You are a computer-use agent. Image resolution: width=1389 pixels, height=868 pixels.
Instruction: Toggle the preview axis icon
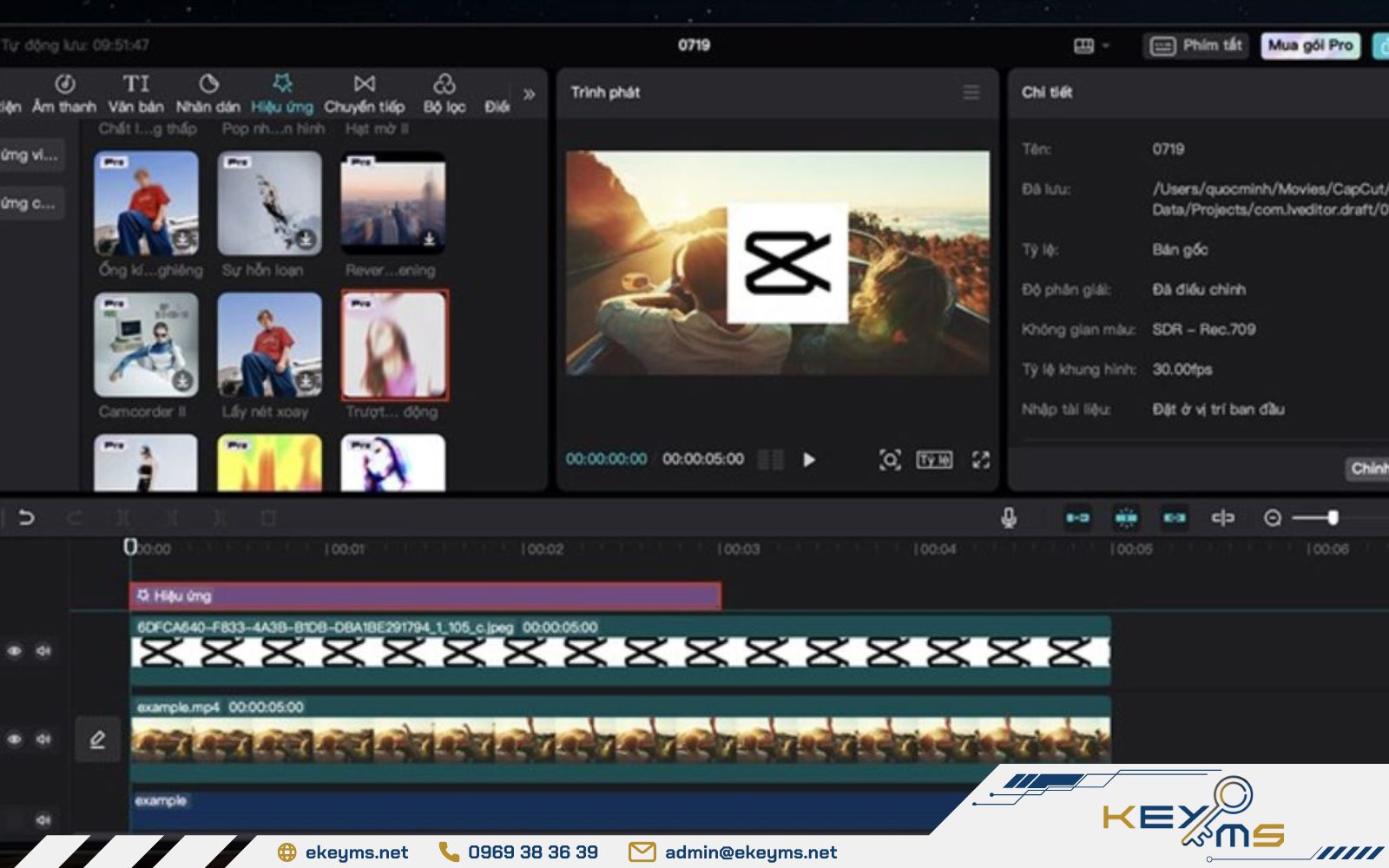pyautogui.click(x=1223, y=518)
